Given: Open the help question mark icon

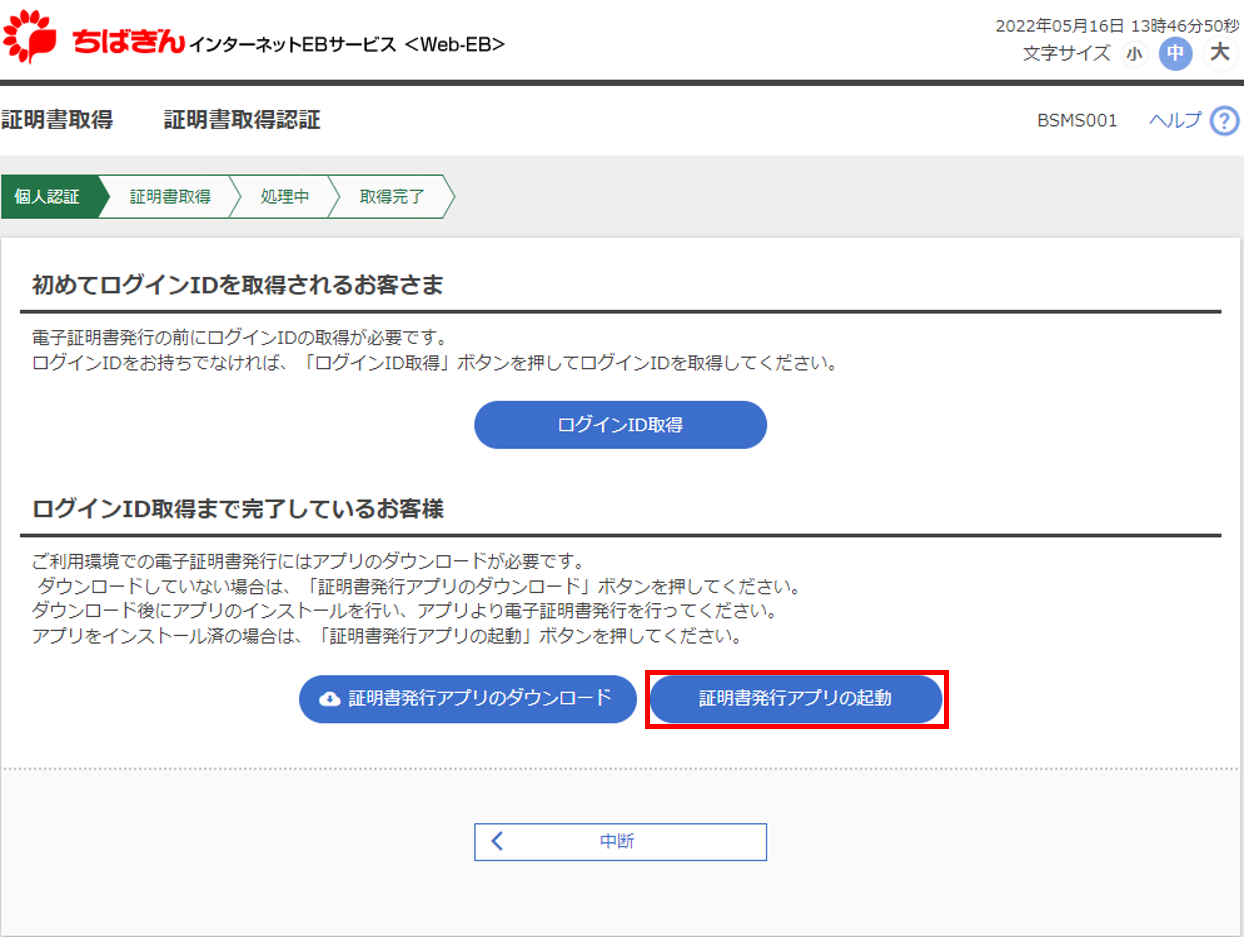Looking at the screenshot, I should pyautogui.click(x=1224, y=121).
